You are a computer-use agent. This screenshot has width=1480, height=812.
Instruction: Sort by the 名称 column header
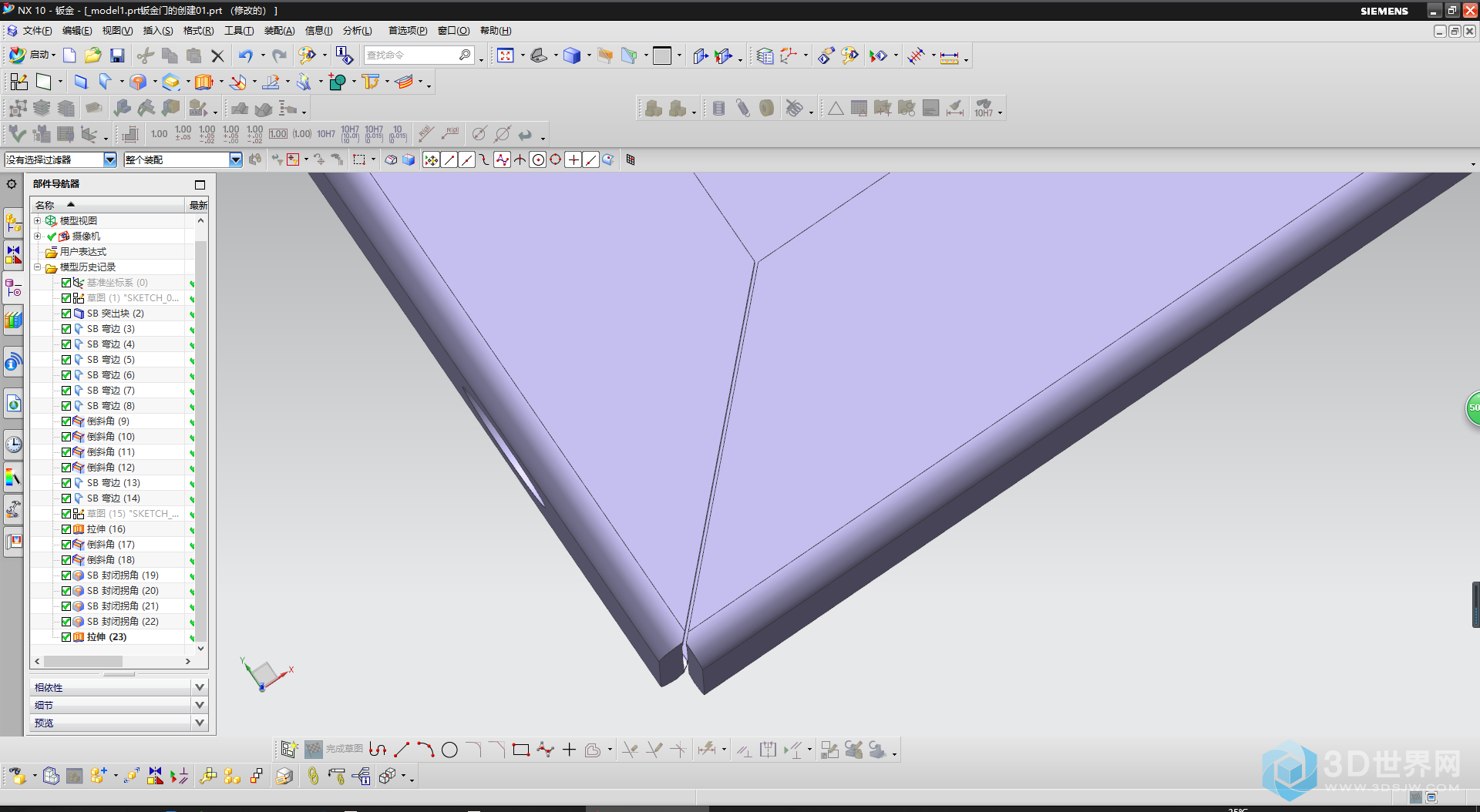point(108,205)
